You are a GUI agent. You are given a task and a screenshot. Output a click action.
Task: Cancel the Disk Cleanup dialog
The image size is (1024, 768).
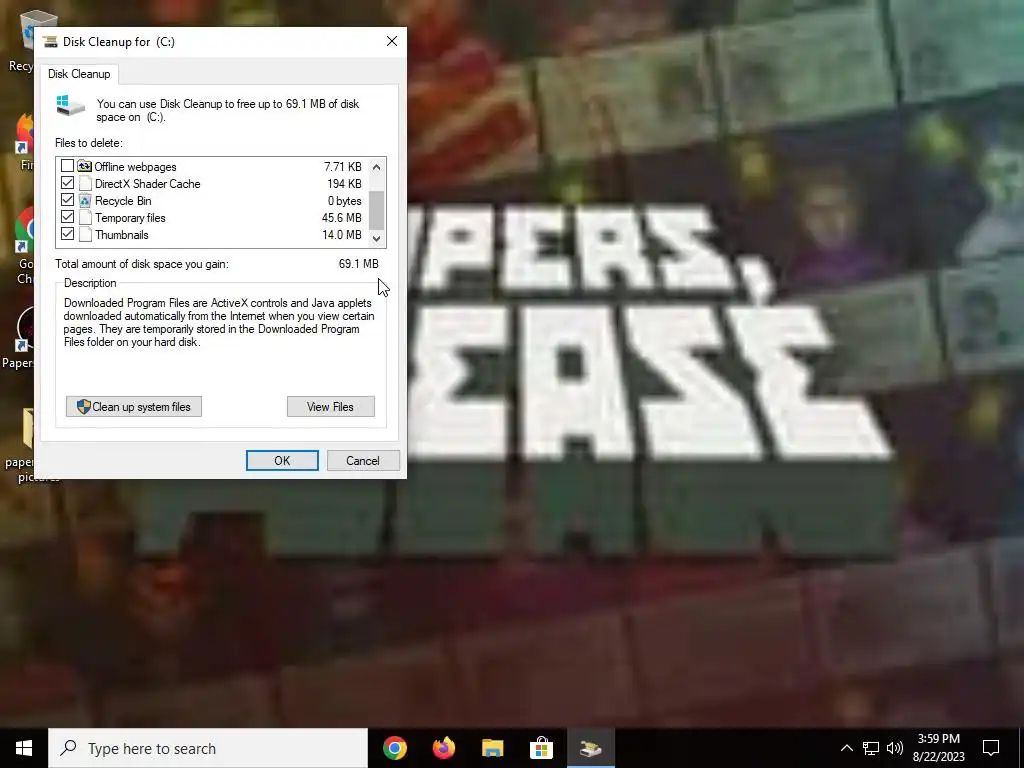point(363,460)
